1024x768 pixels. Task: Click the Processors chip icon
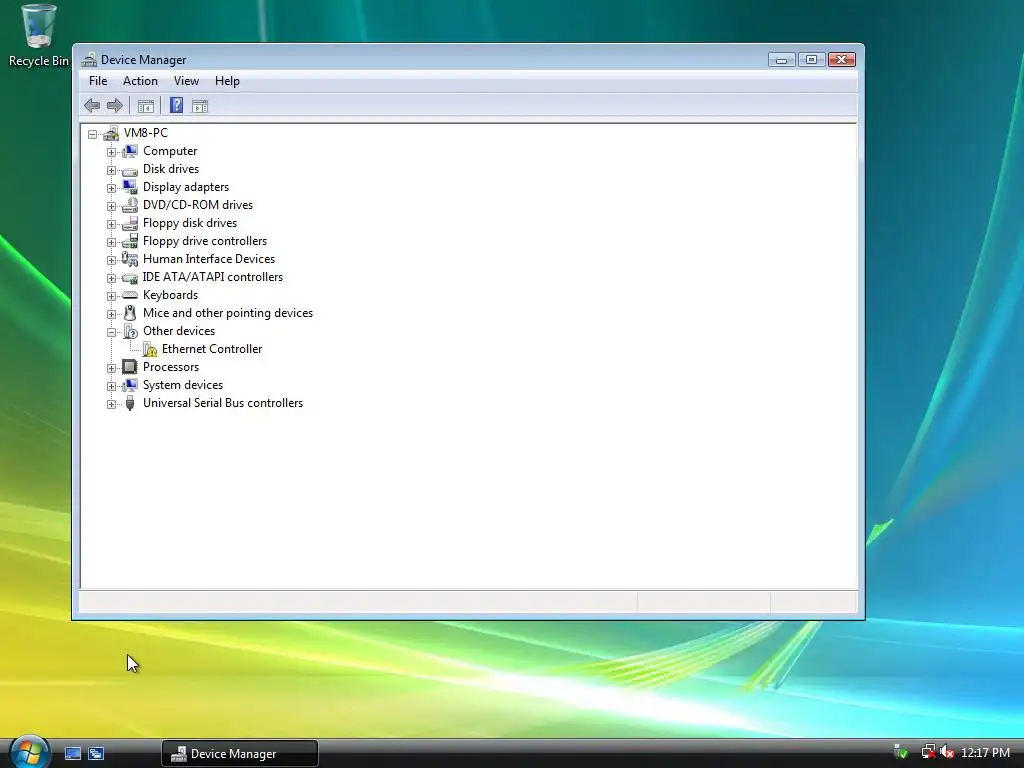[x=130, y=367]
